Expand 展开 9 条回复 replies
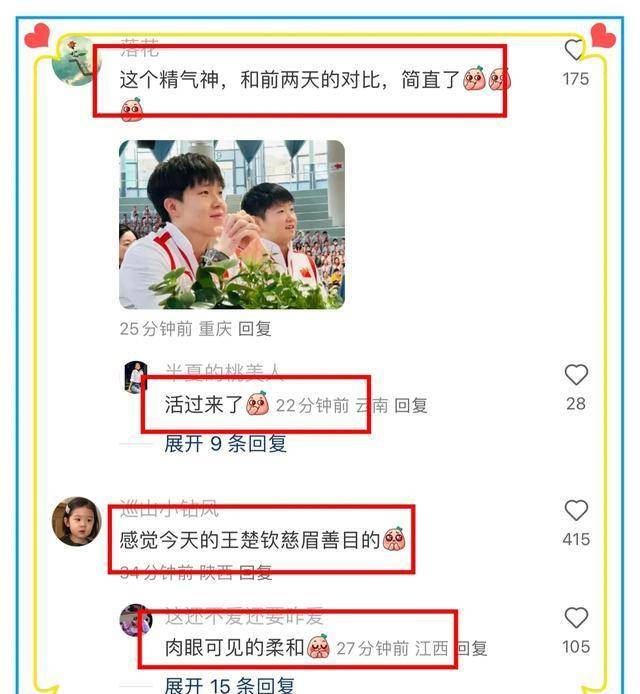This screenshot has height=694, width=640. click(225, 443)
